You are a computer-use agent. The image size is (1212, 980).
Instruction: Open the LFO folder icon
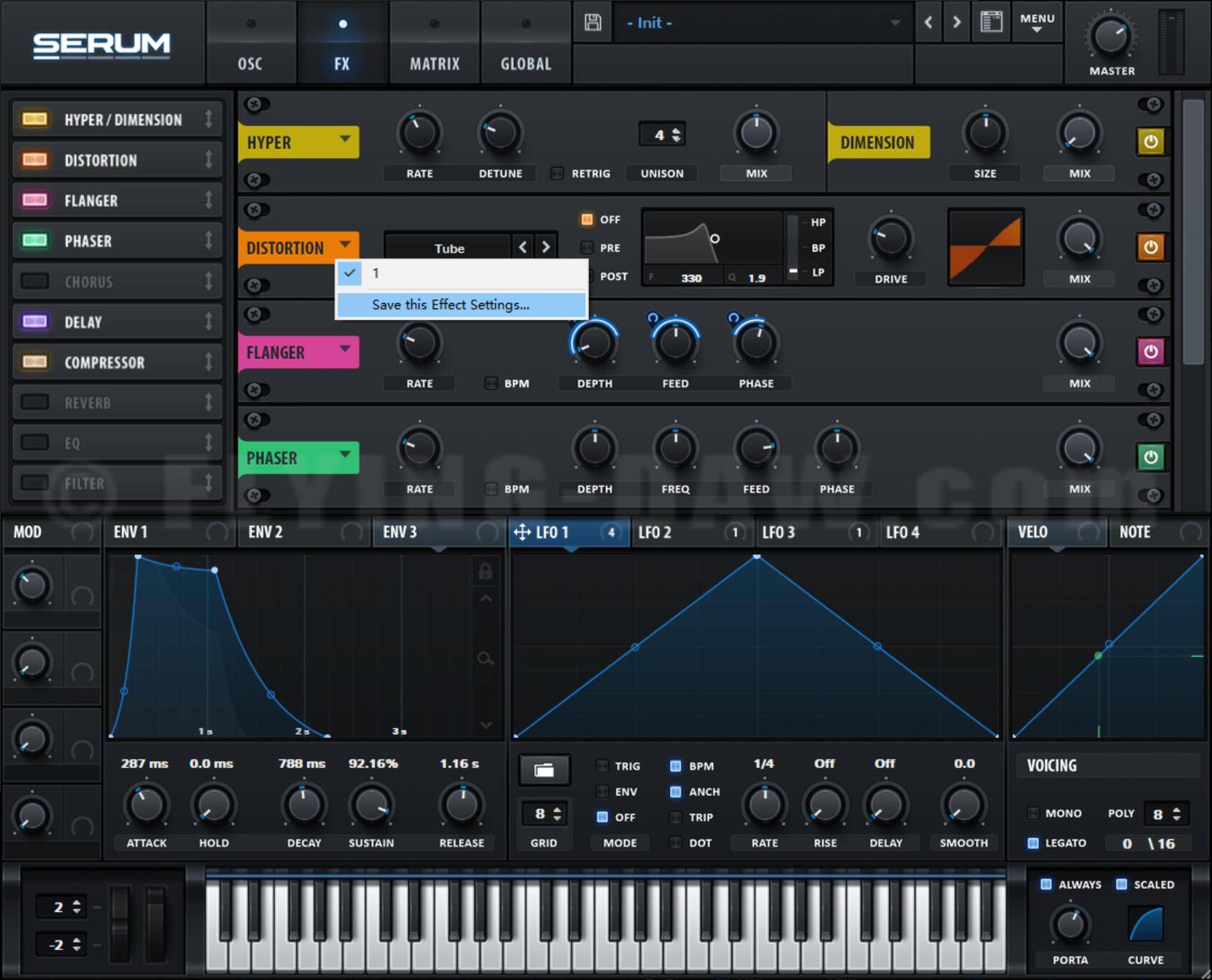click(544, 770)
